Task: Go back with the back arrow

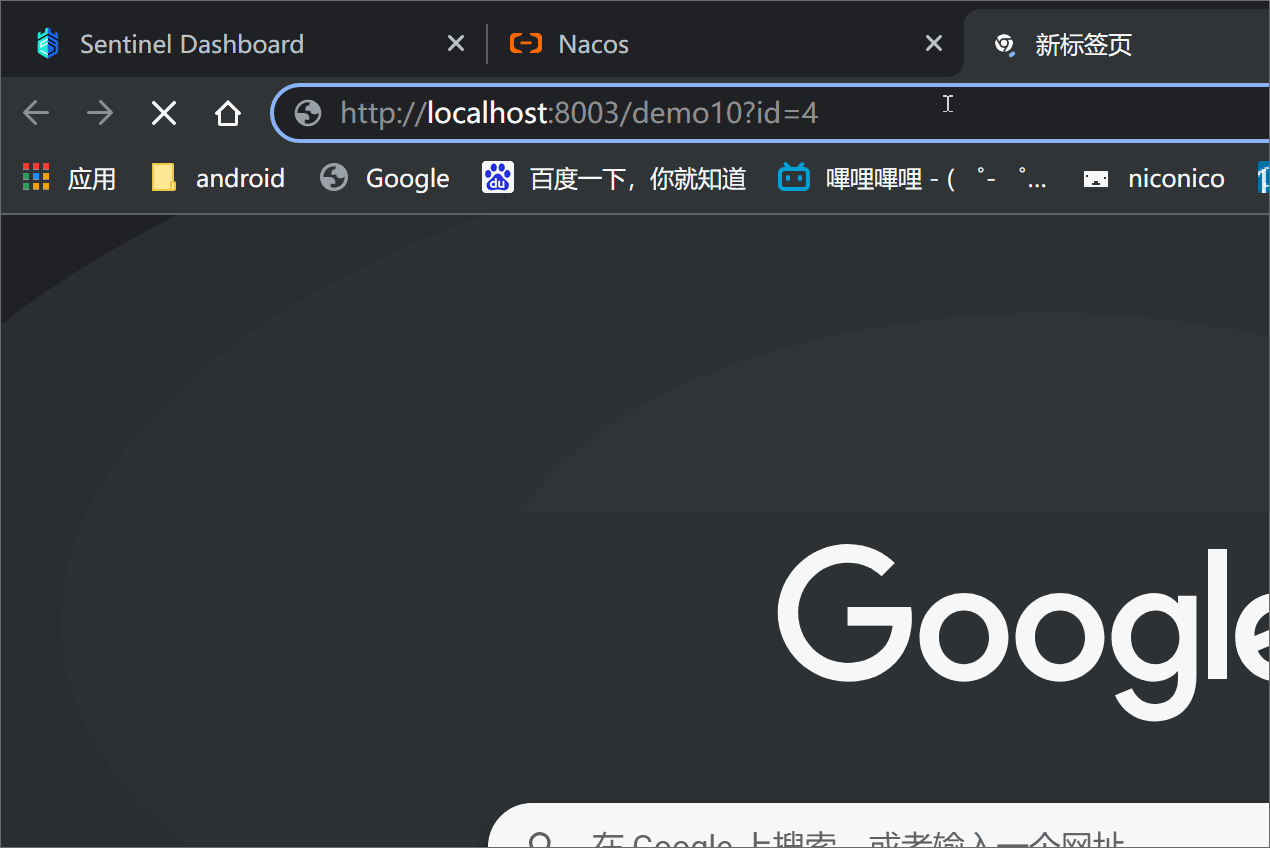Action: [36, 113]
